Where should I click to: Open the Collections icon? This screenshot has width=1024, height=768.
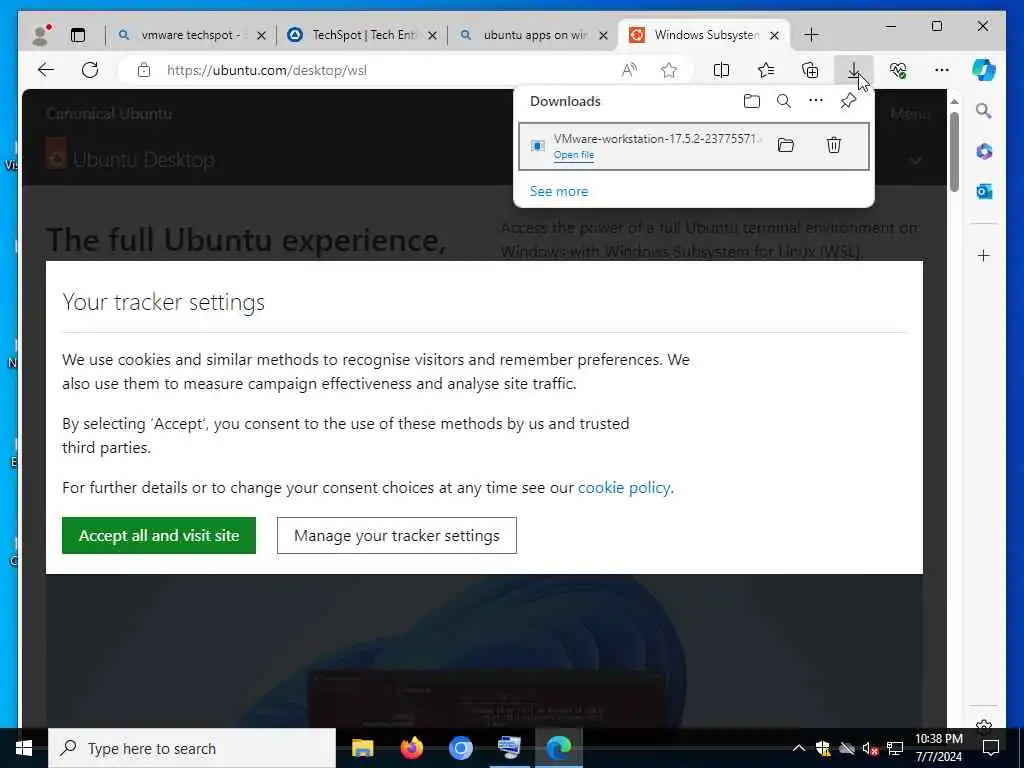coord(810,70)
